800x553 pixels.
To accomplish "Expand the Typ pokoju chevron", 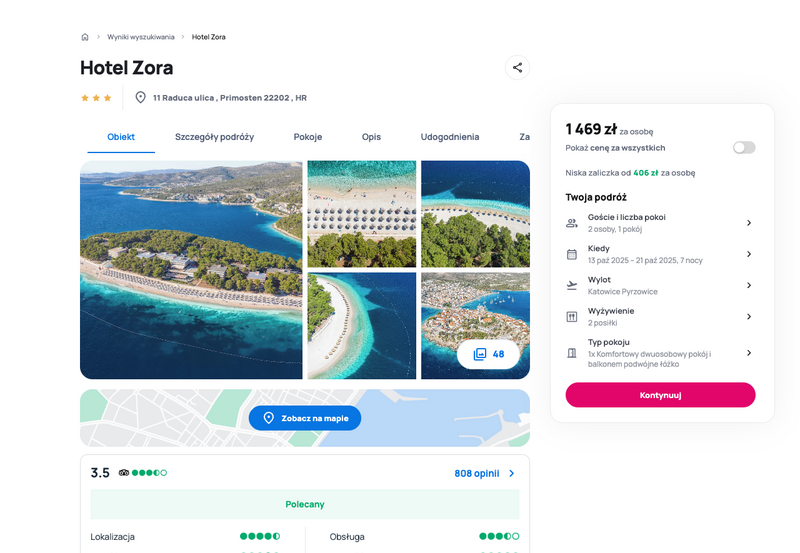I will 749,353.
